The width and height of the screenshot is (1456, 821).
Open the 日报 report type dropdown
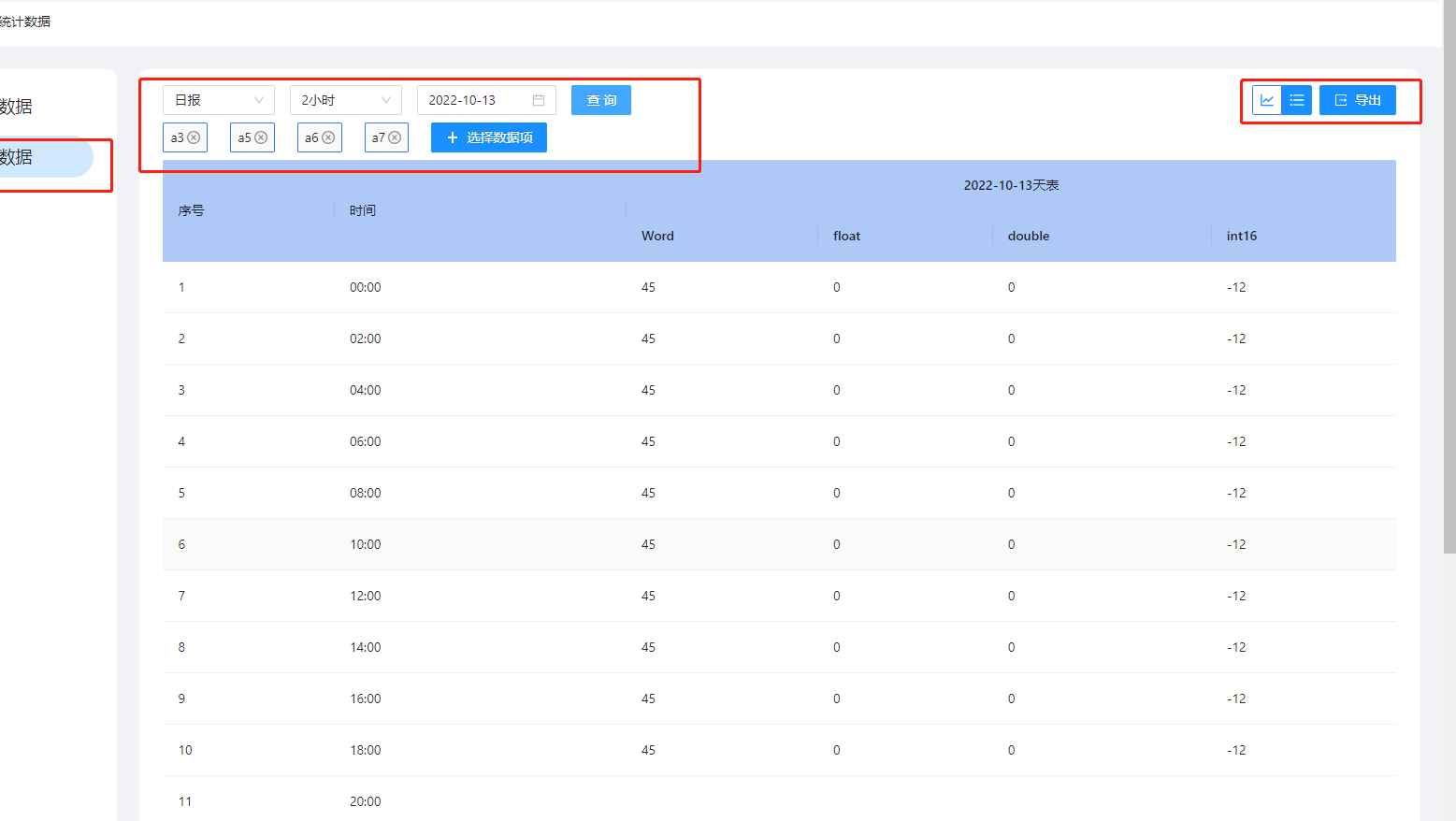[219, 100]
